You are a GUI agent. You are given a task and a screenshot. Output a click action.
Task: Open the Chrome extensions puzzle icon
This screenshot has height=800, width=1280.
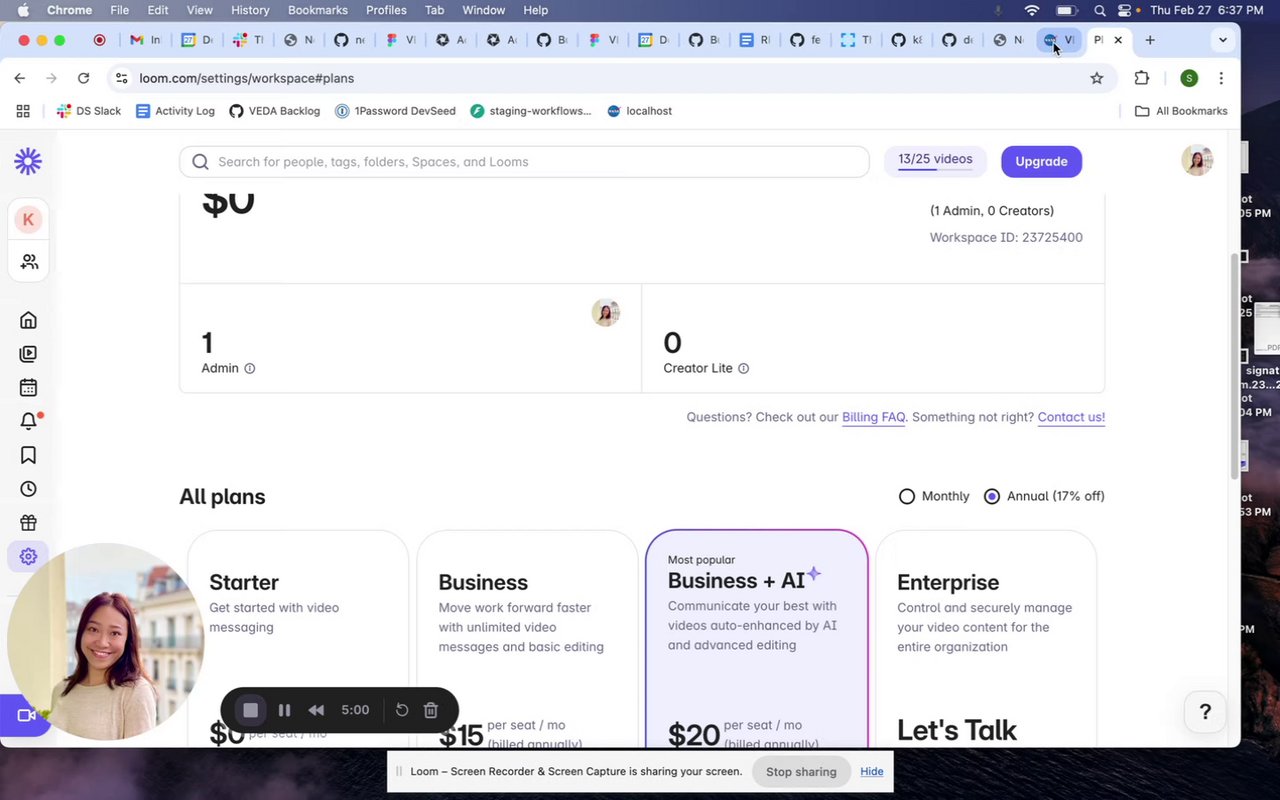coord(1142,78)
